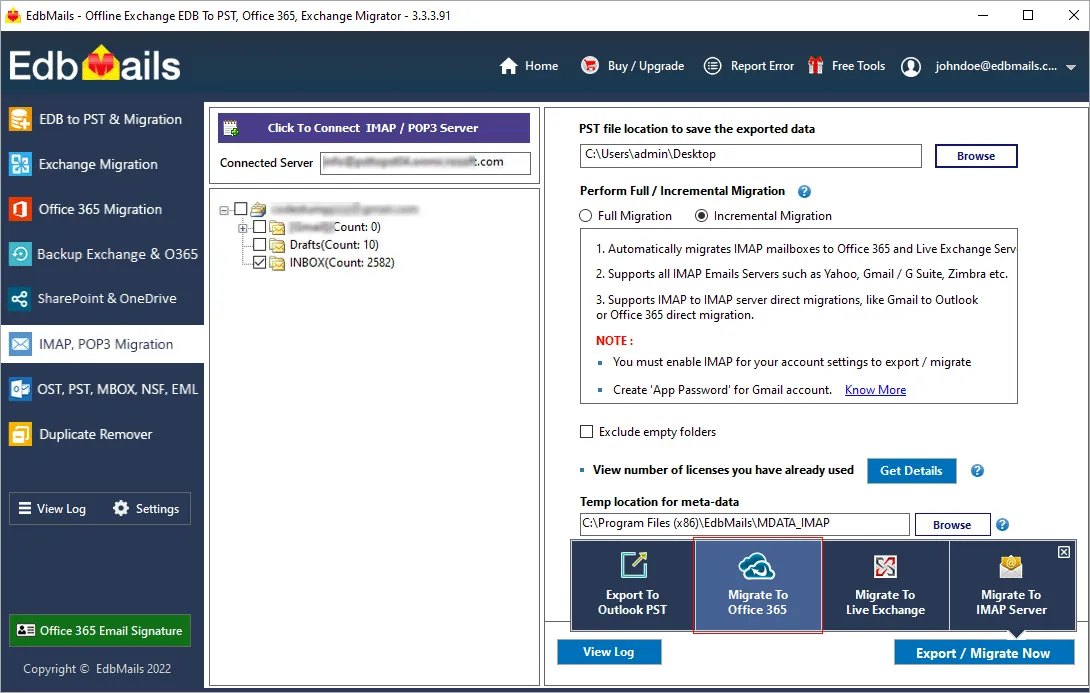
Task: Check Exclude empty folders
Action: coord(587,431)
